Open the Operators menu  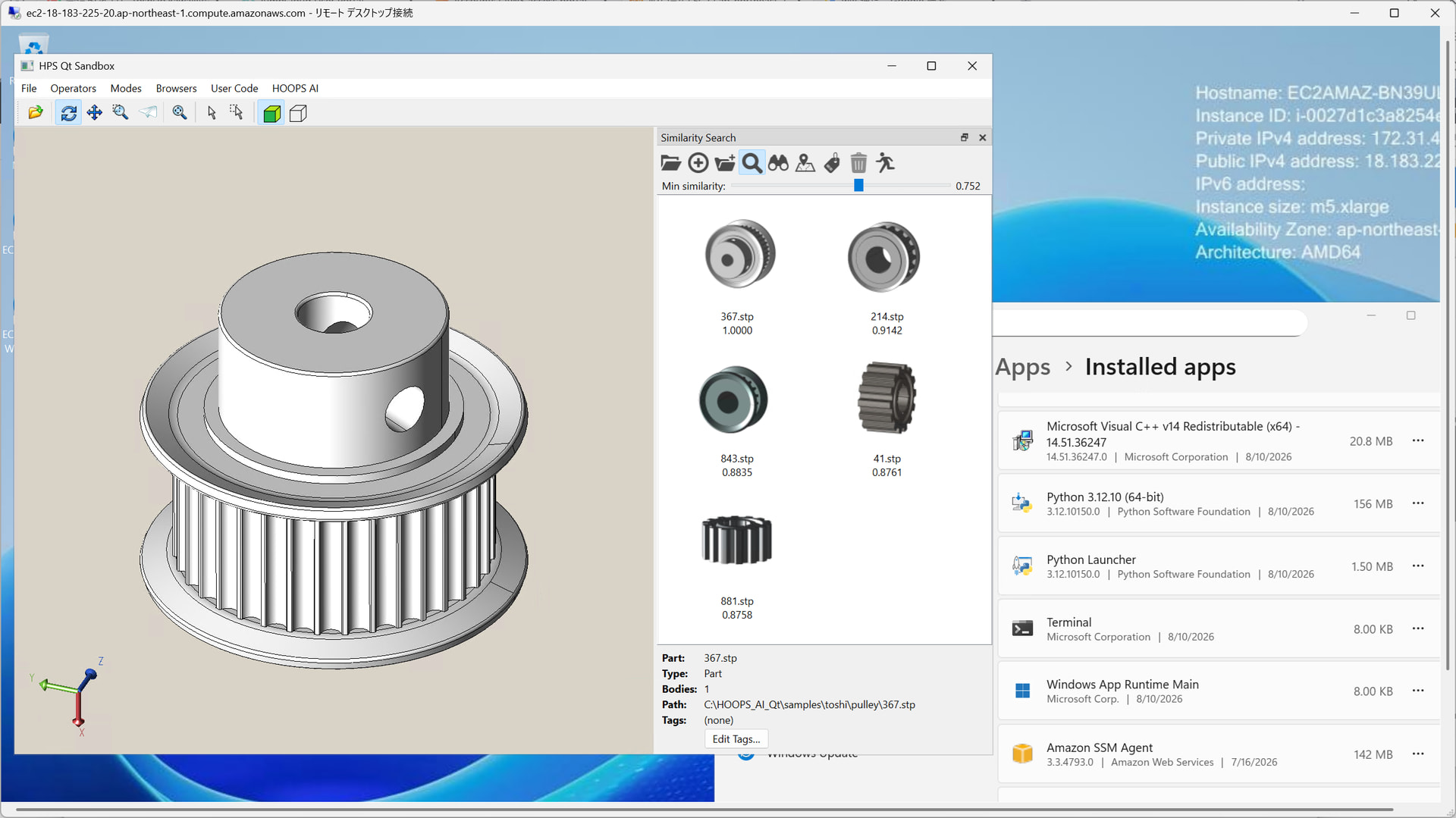pyautogui.click(x=73, y=89)
